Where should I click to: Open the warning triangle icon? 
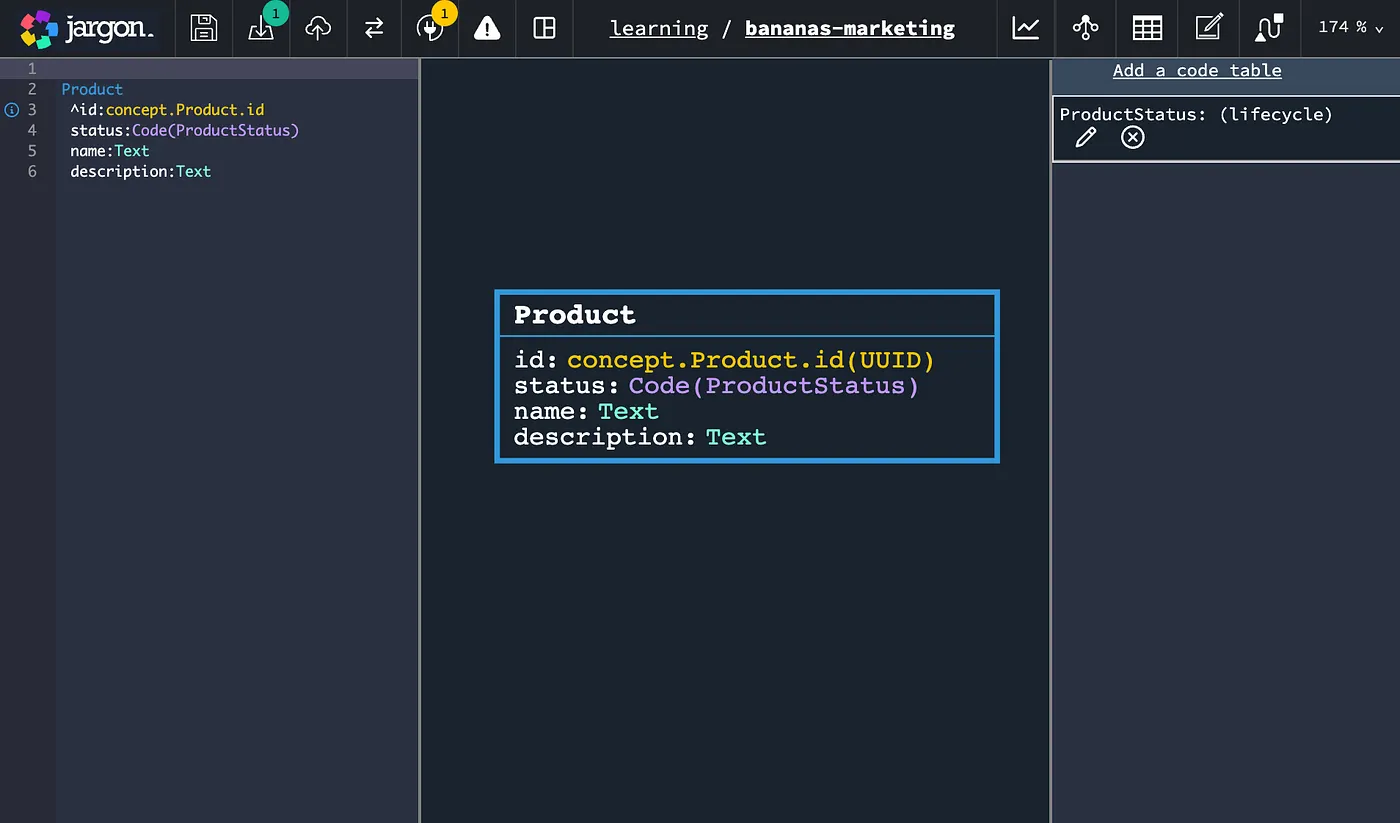coord(487,29)
